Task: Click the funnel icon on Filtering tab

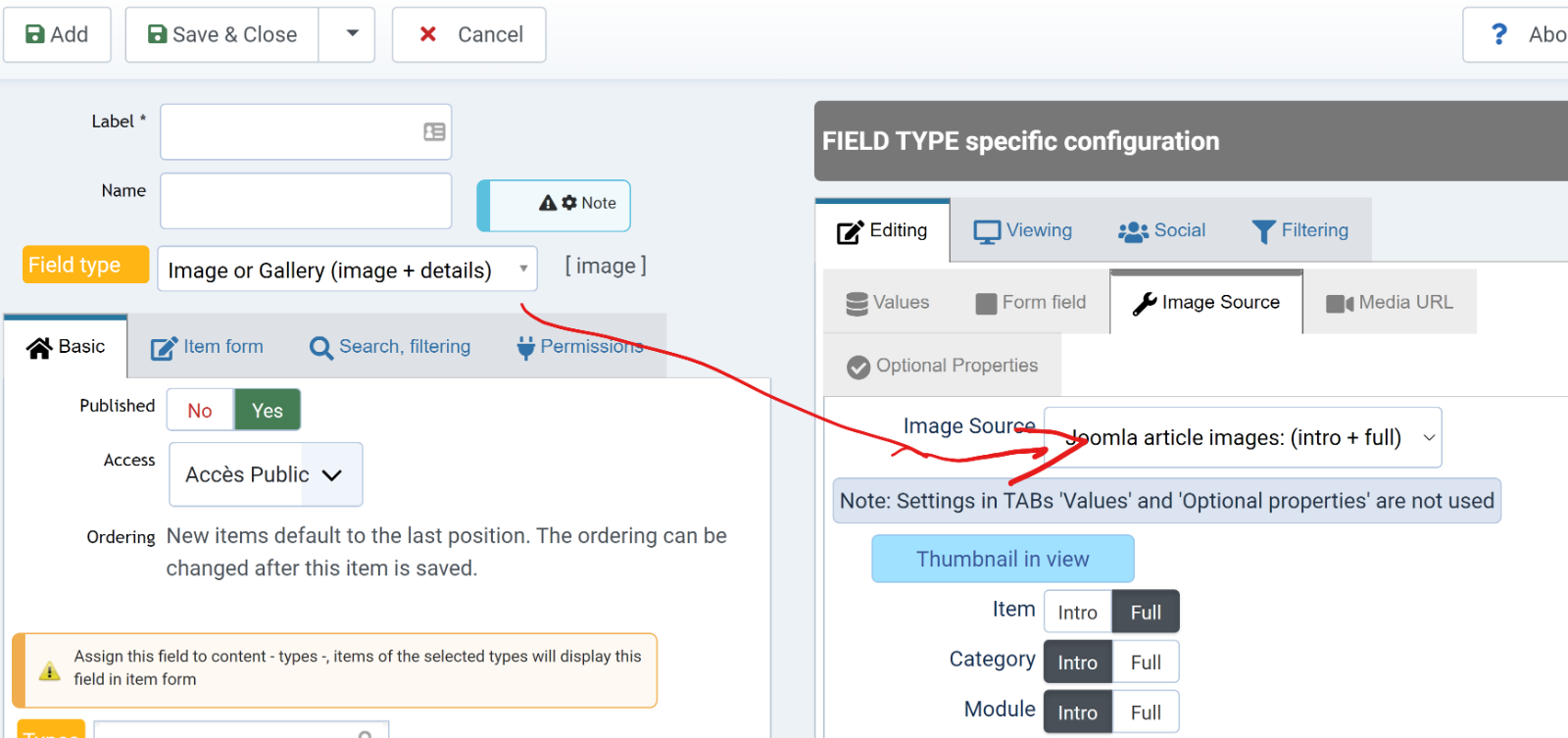Action: (x=1263, y=231)
